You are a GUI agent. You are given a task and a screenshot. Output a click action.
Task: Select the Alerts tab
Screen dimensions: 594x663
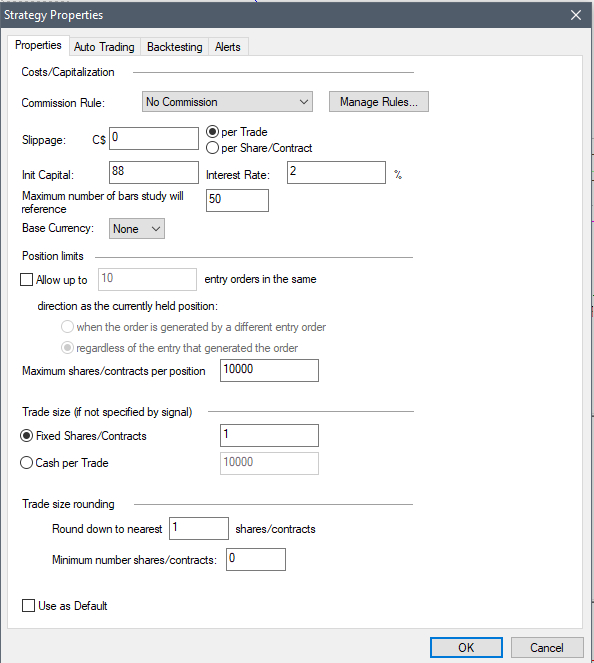click(x=227, y=47)
